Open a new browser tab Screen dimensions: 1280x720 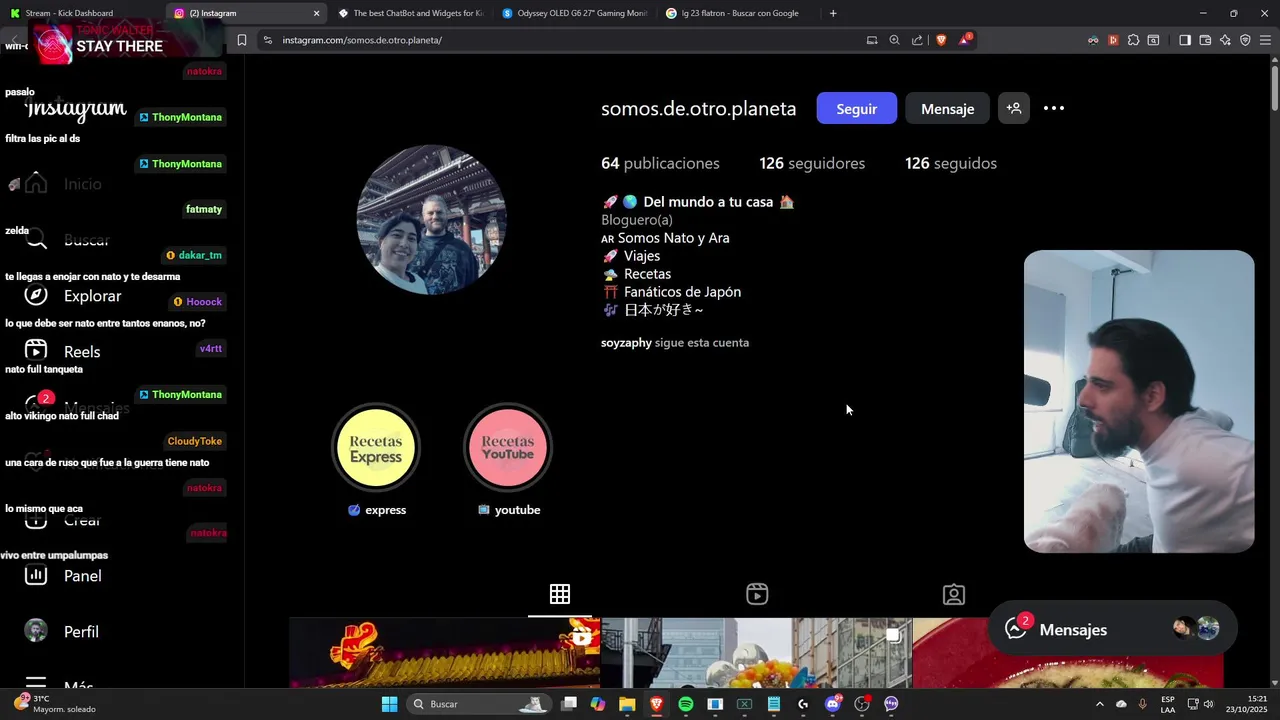tap(833, 13)
